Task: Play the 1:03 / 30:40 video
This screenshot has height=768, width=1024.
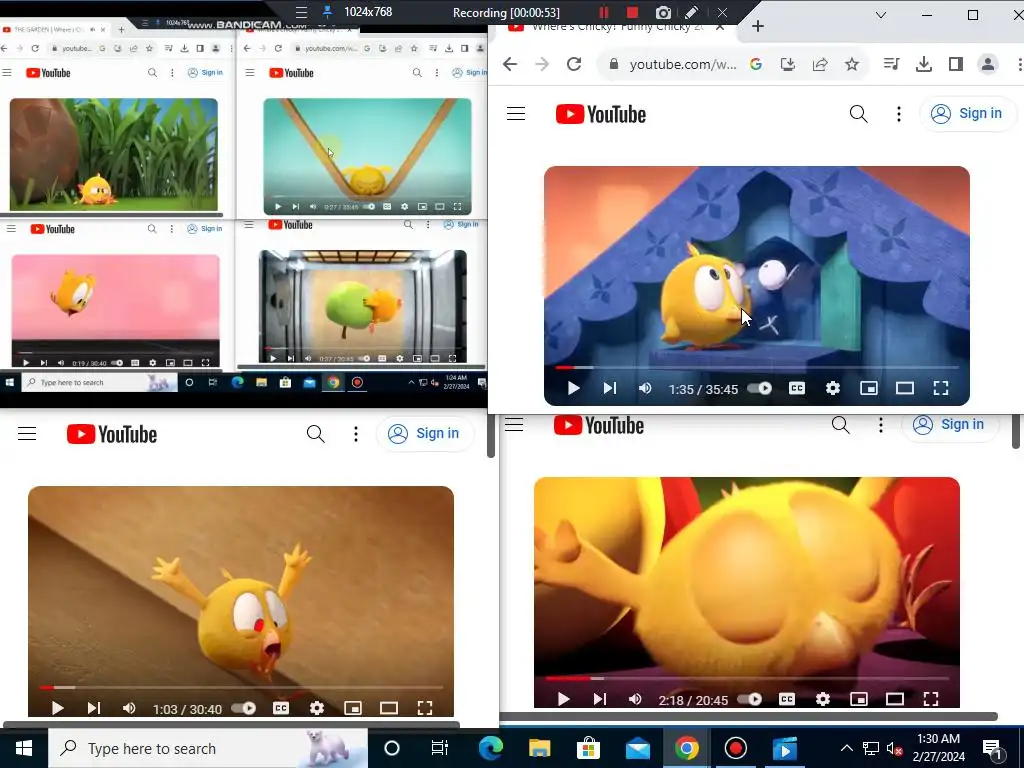Action: point(57,709)
